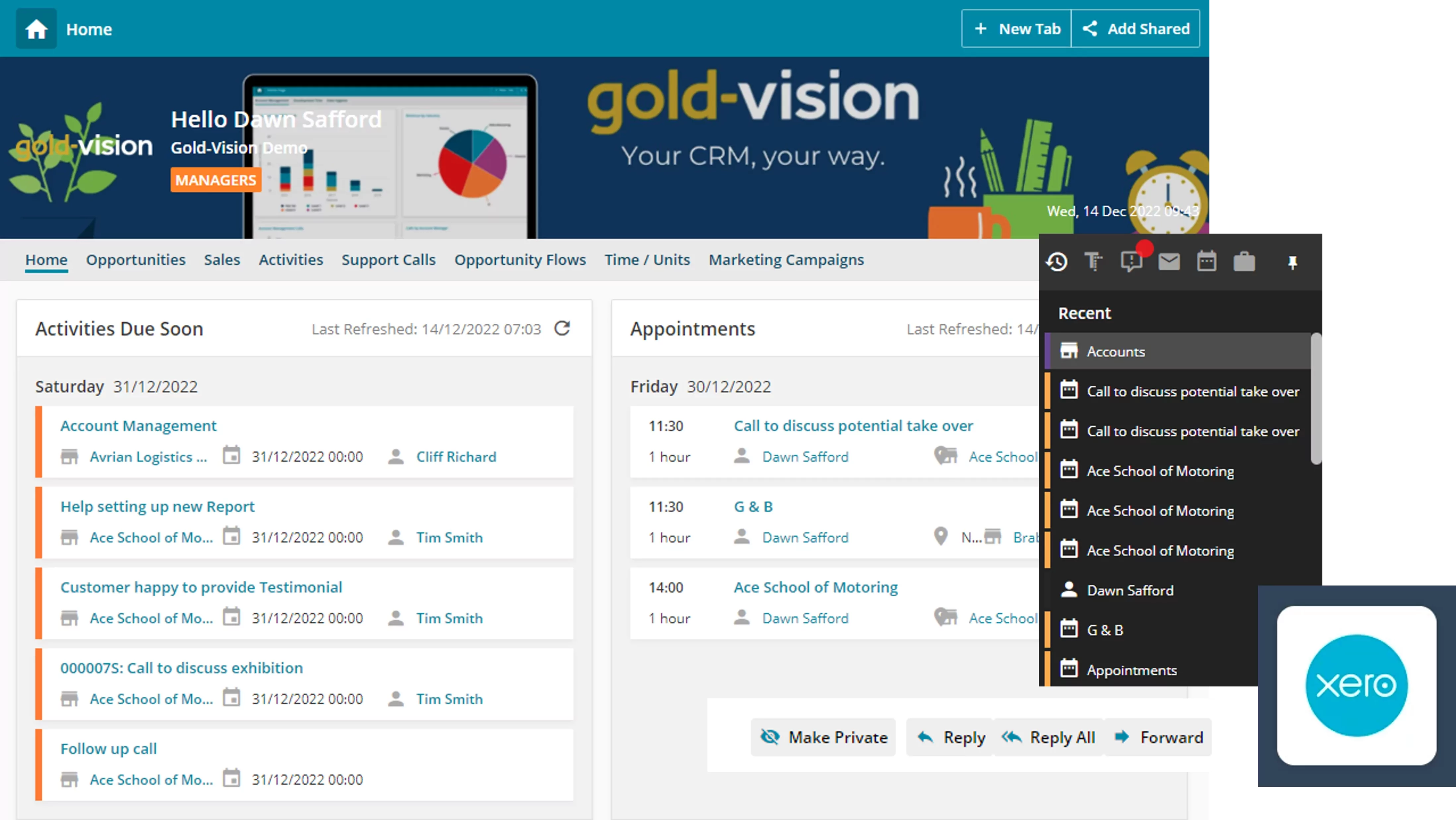
Task: Click account location icon on 14:00 appointment
Action: 945,616
